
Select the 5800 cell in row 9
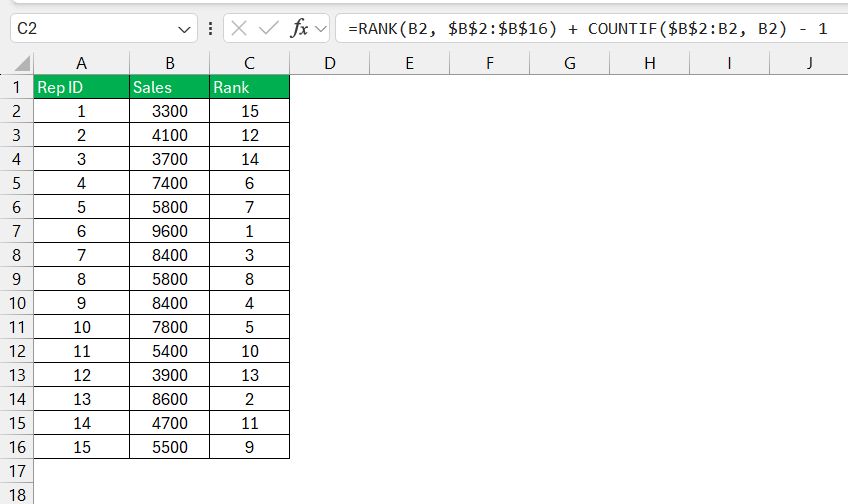170,279
